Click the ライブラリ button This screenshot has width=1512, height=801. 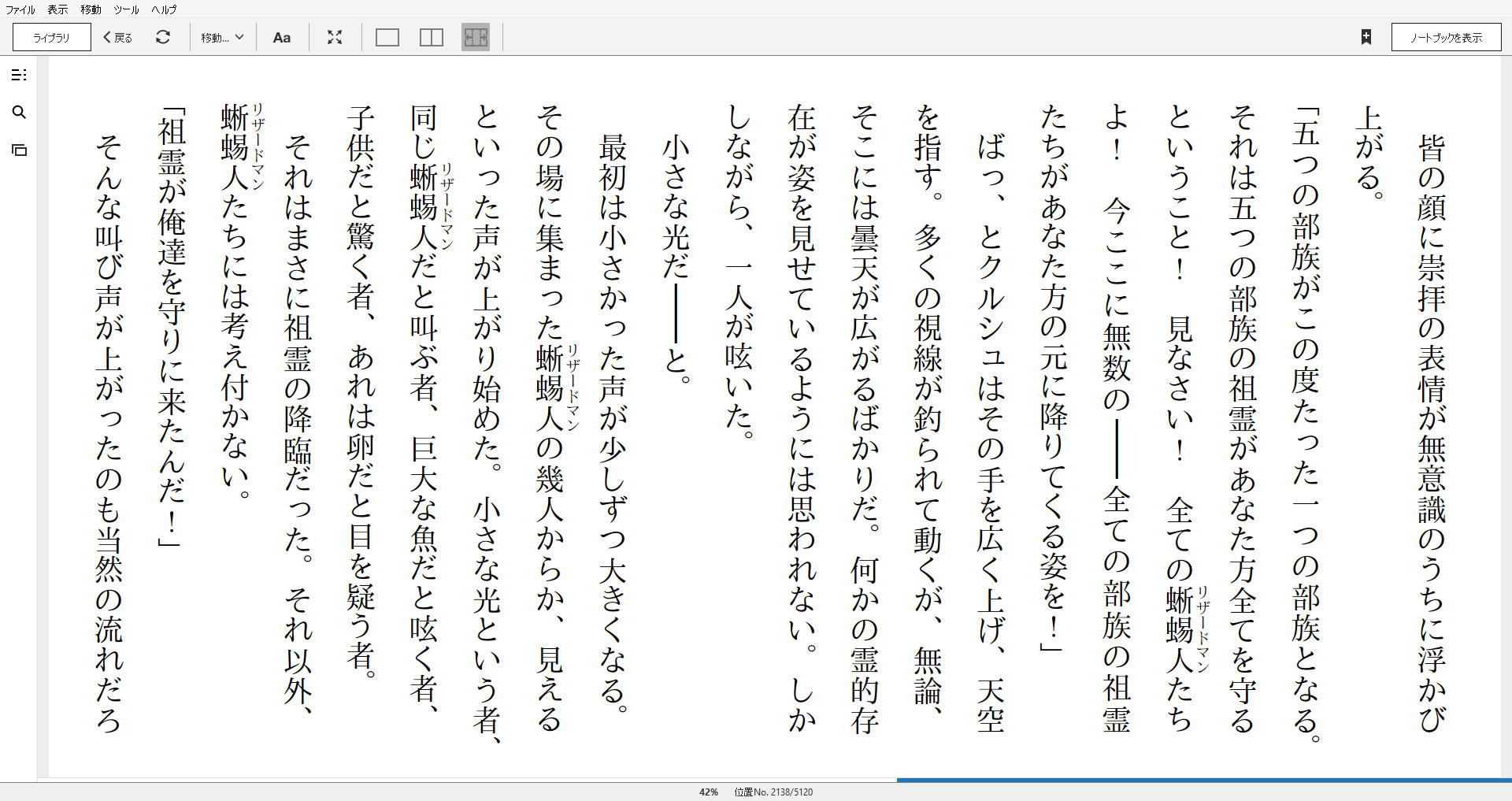point(50,37)
